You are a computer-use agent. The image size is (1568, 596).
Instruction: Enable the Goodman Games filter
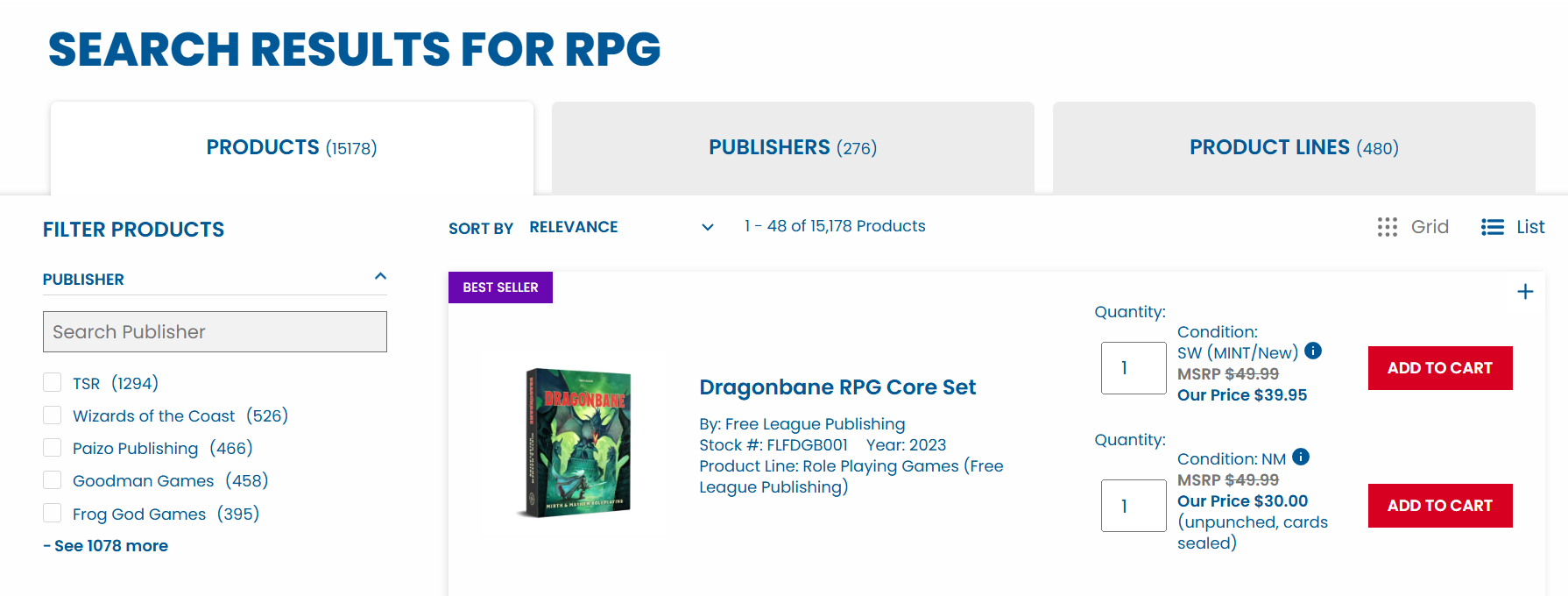click(x=53, y=480)
